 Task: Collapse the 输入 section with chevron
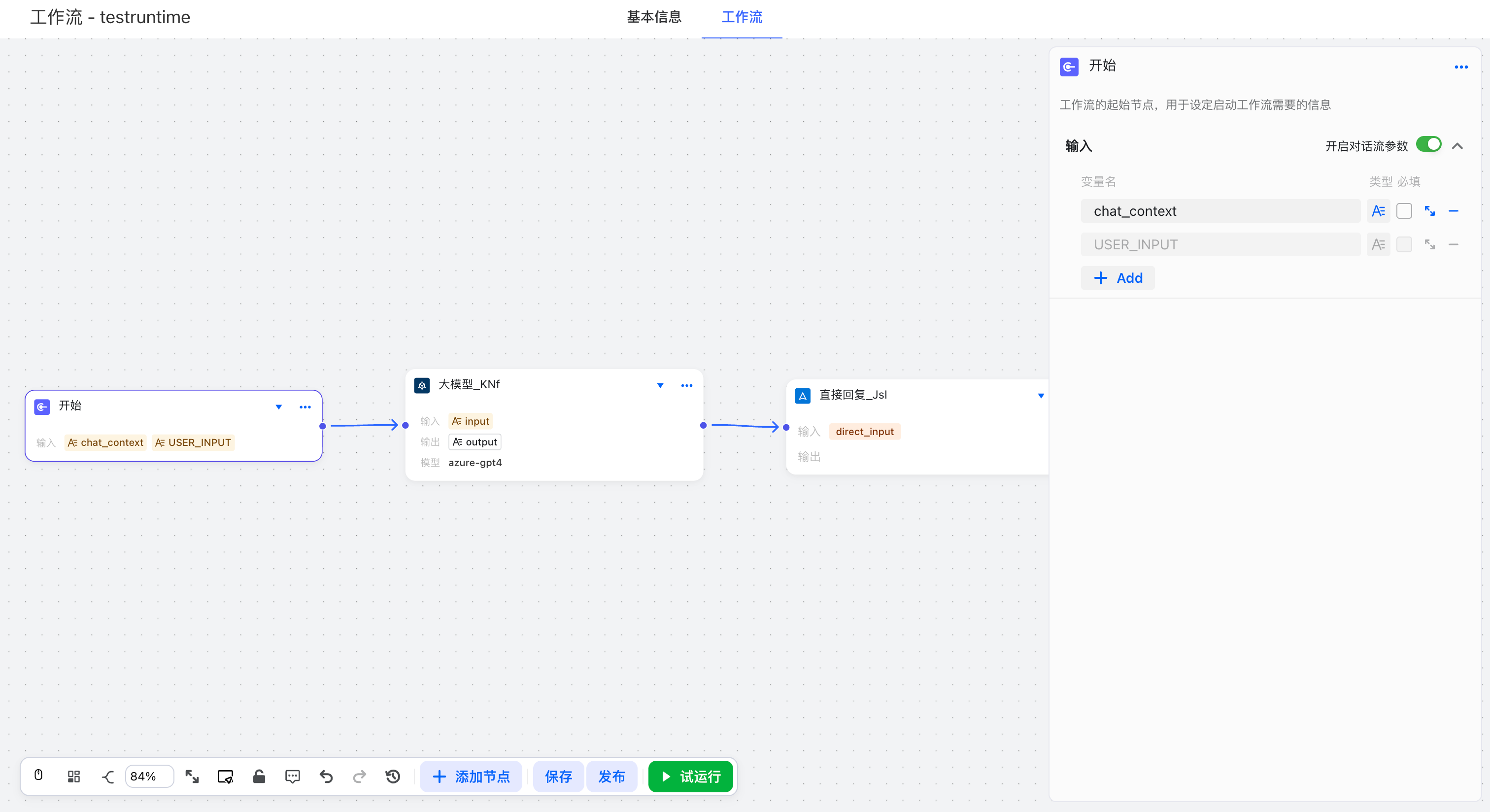1457,146
